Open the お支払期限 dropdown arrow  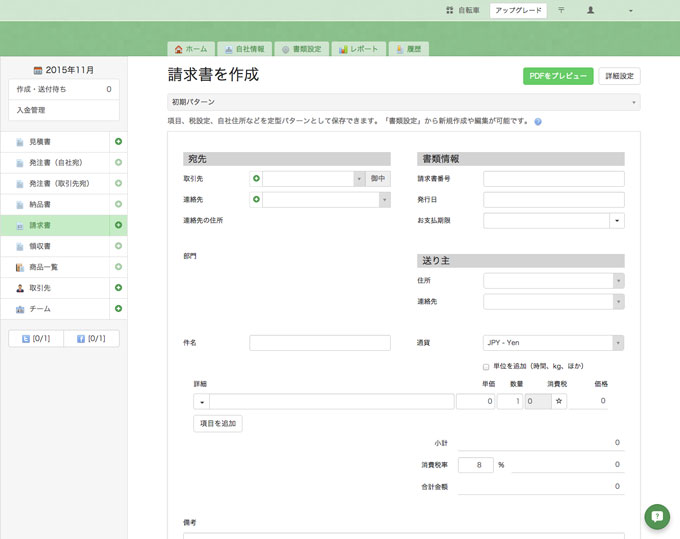(617, 221)
